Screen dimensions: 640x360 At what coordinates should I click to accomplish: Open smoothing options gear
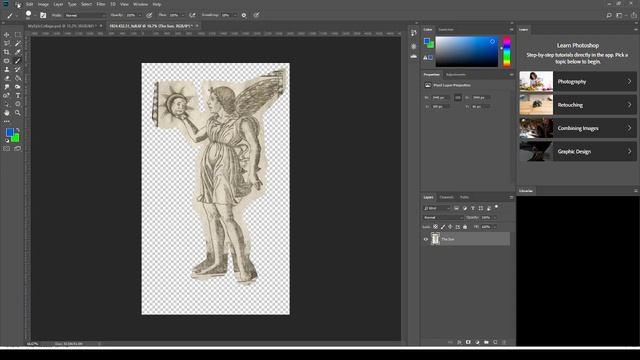tap(244, 15)
